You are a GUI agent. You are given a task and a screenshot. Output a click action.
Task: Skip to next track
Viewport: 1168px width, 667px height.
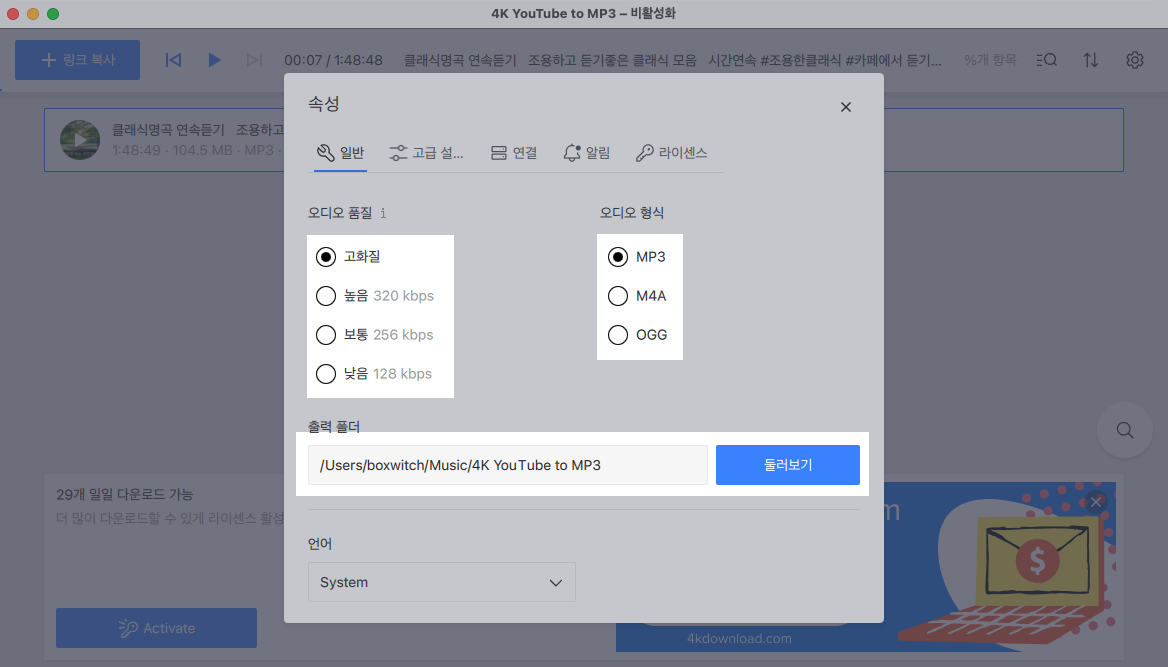pos(255,60)
